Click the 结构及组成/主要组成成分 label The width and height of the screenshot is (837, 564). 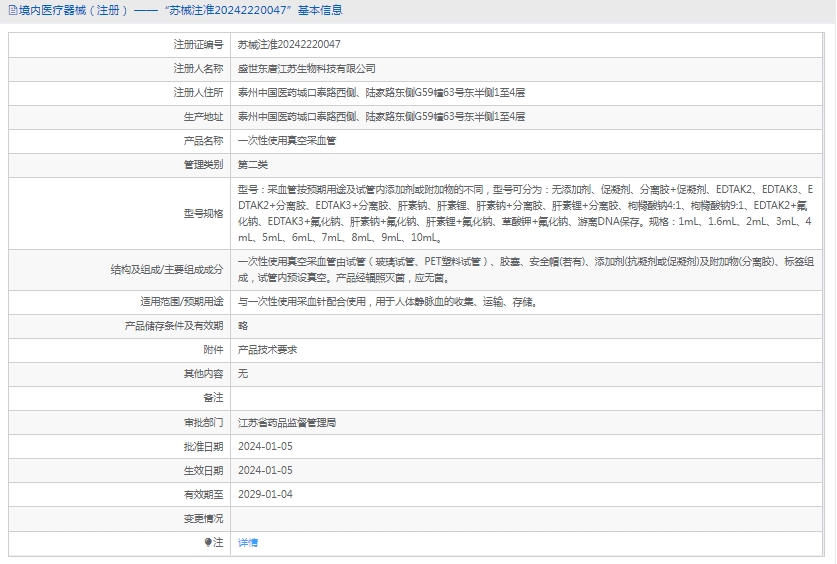[167, 270]
